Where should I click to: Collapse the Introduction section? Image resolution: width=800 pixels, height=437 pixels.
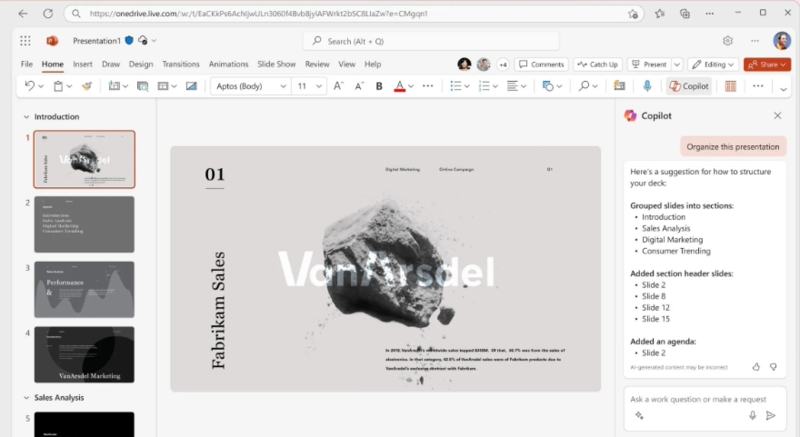tap(27, 117)
